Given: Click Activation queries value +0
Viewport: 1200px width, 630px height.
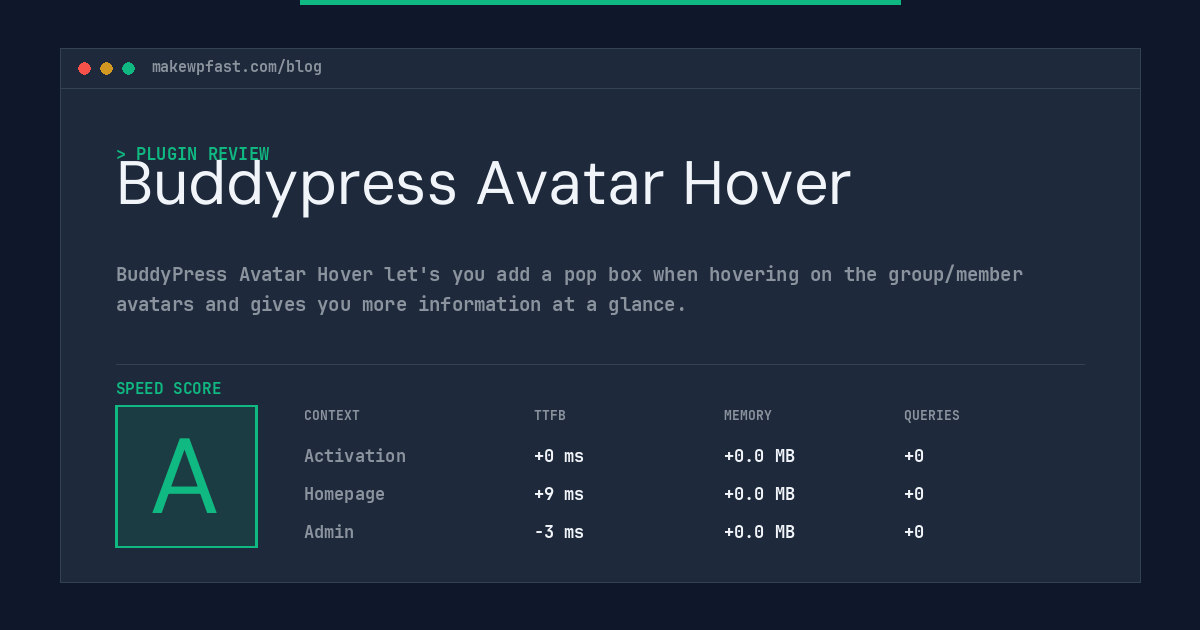Looking at the screenshot, I should 914,456.
